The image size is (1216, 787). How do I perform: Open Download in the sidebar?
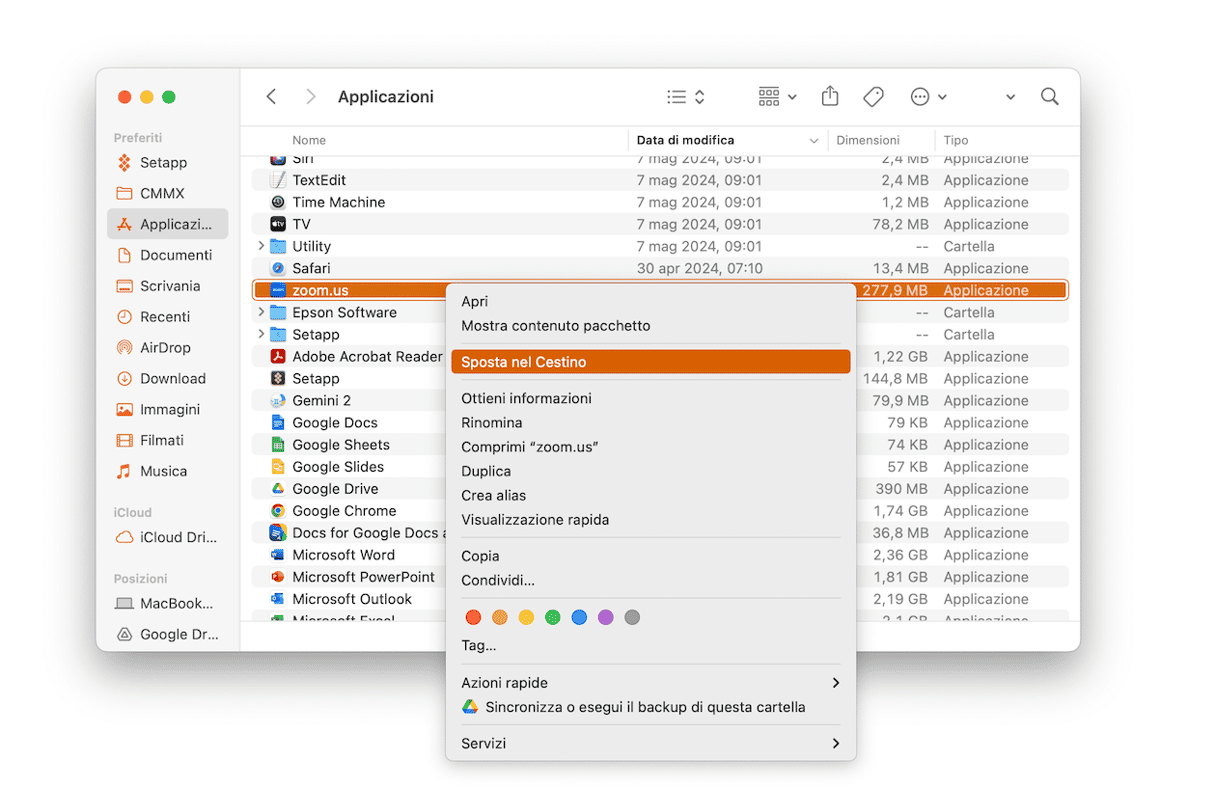click(167, 379)
